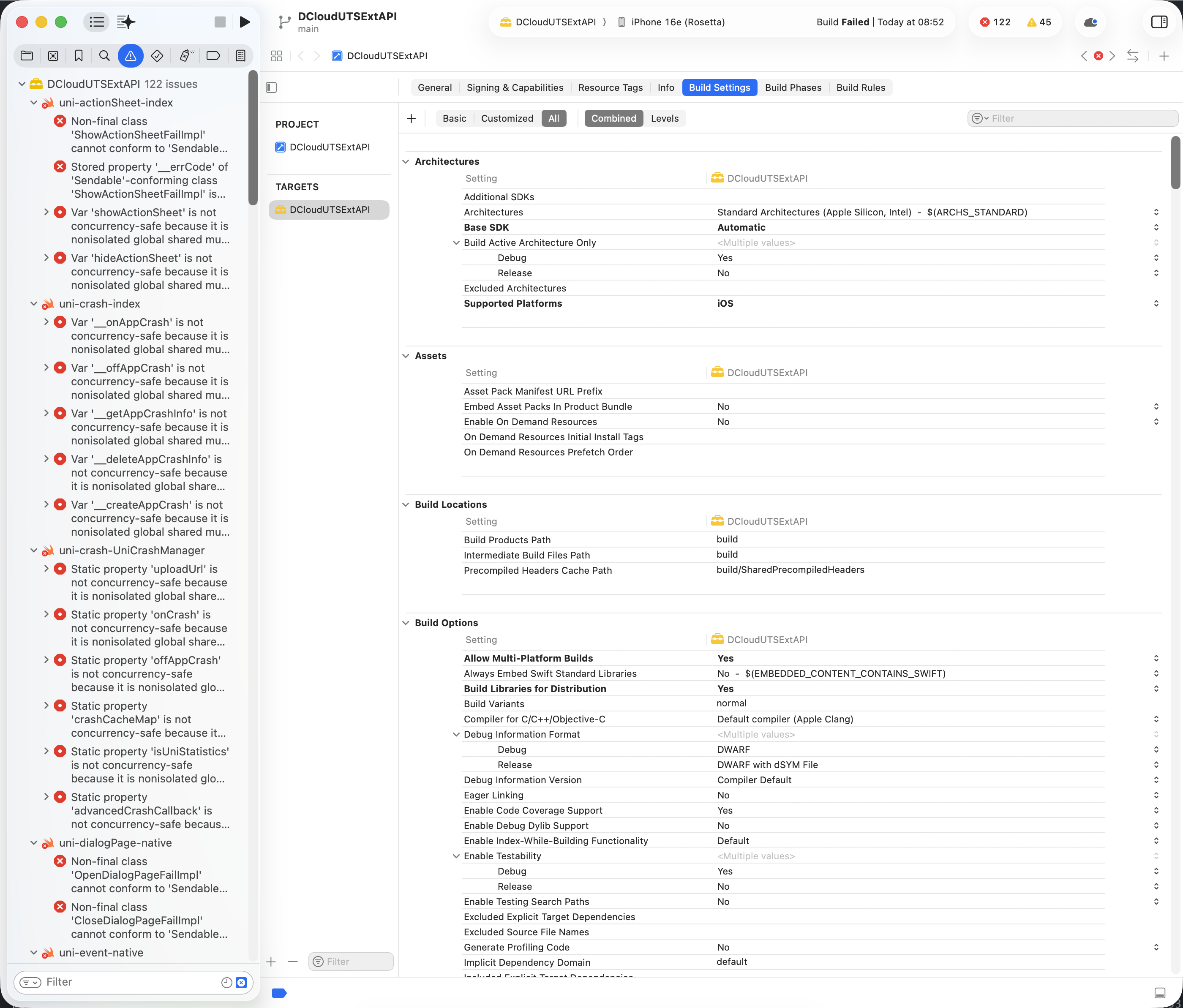Open the Source Control navigator icon
The height and width of the screenshot is (1008, 1183).
(52, 56)
